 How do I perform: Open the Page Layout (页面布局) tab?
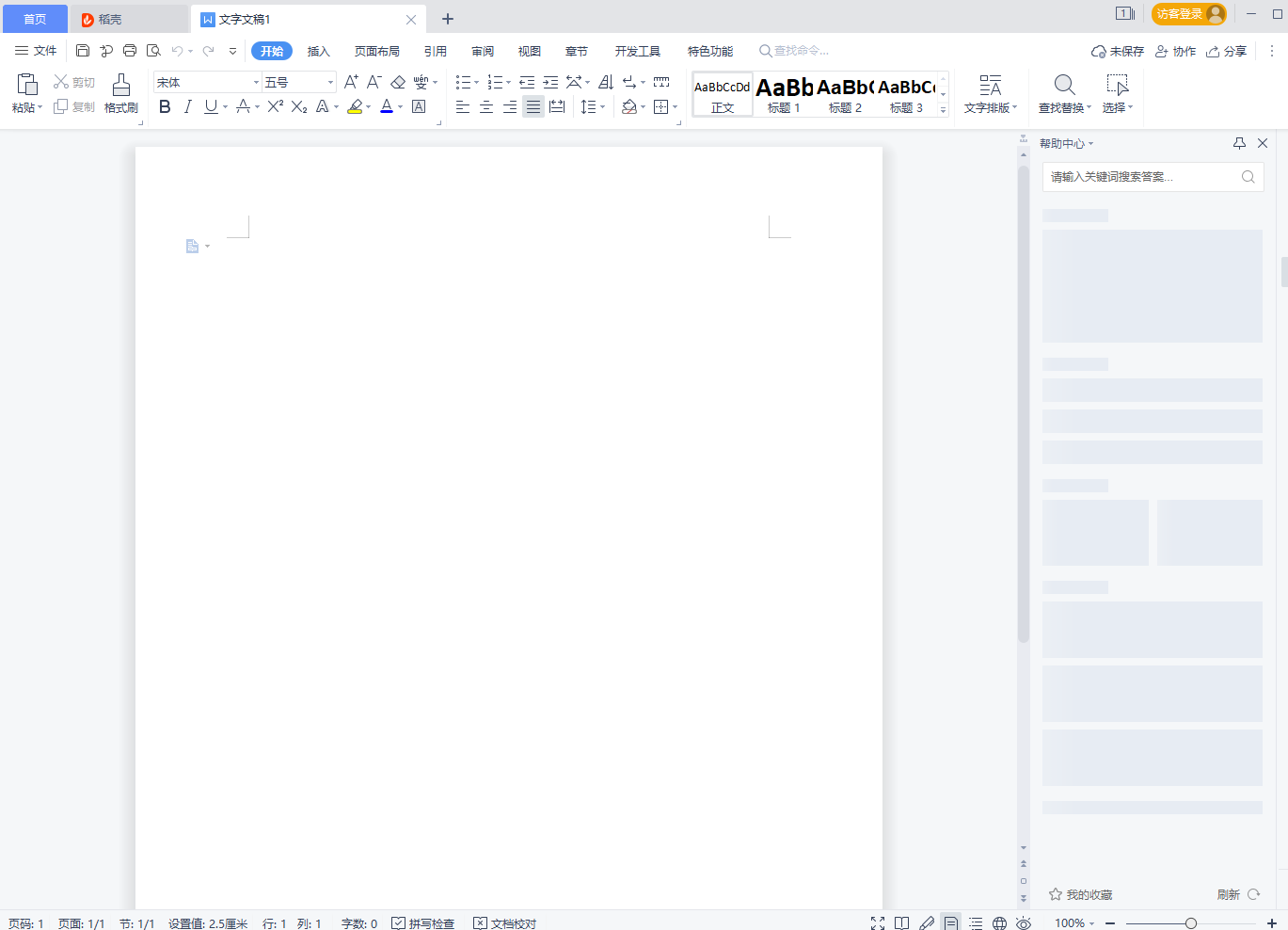coord(377,51)
